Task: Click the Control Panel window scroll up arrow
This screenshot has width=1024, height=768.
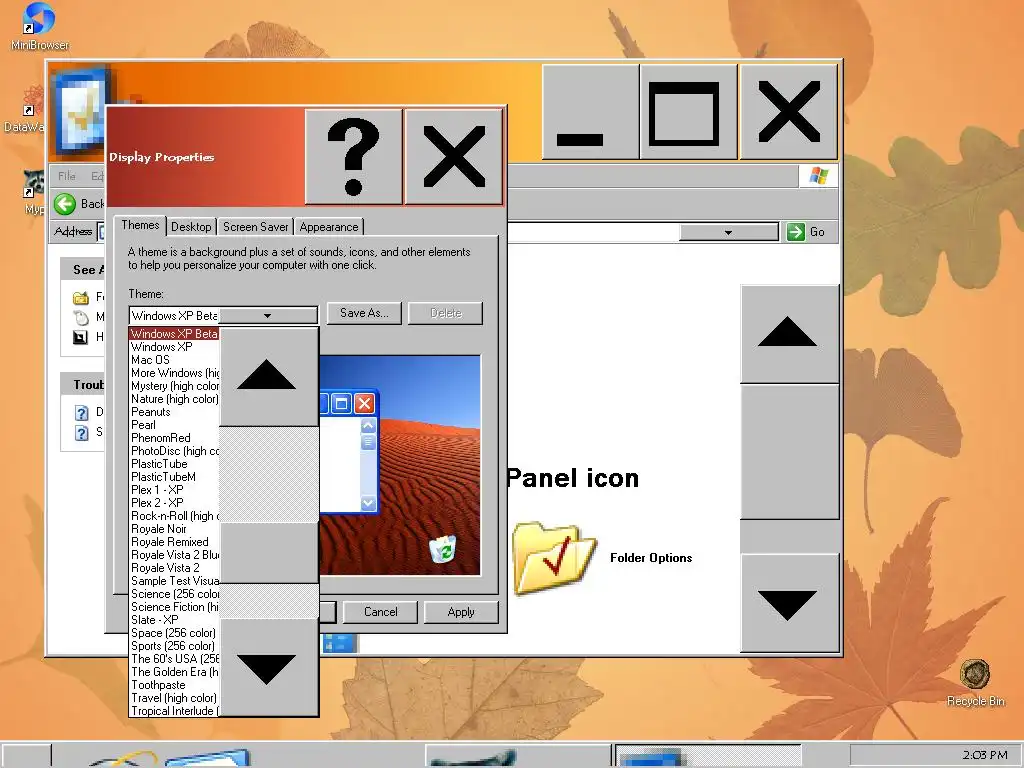Action: [x=789, y=333]
